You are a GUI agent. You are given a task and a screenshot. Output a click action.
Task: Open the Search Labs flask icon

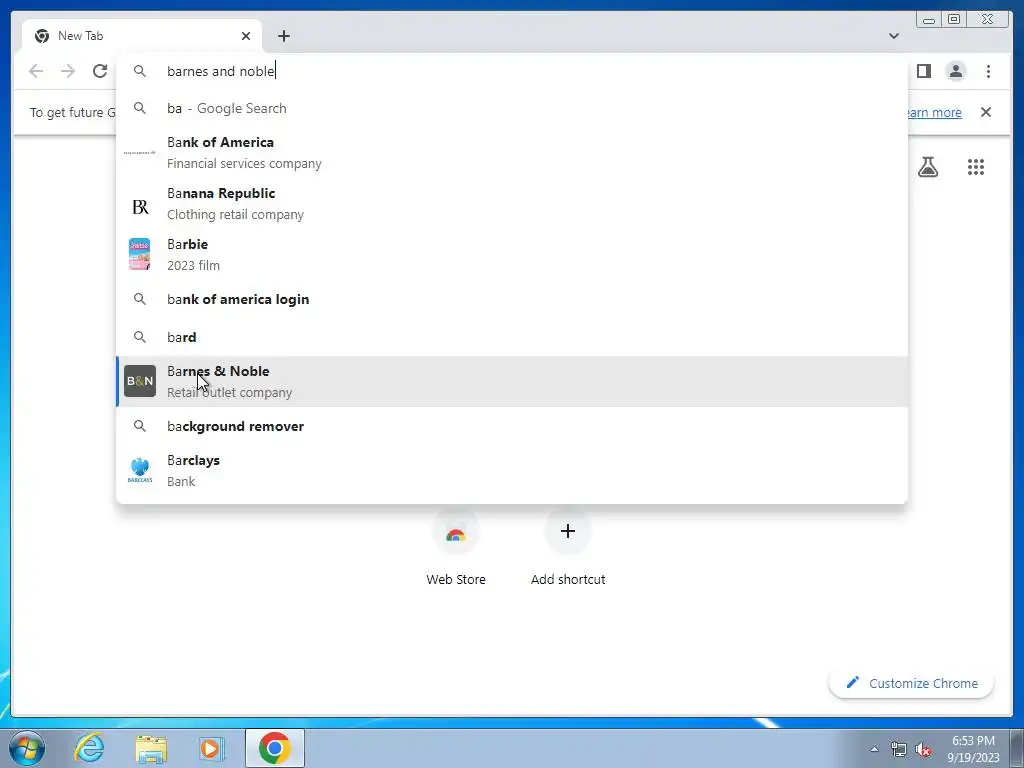coord(927,167)
